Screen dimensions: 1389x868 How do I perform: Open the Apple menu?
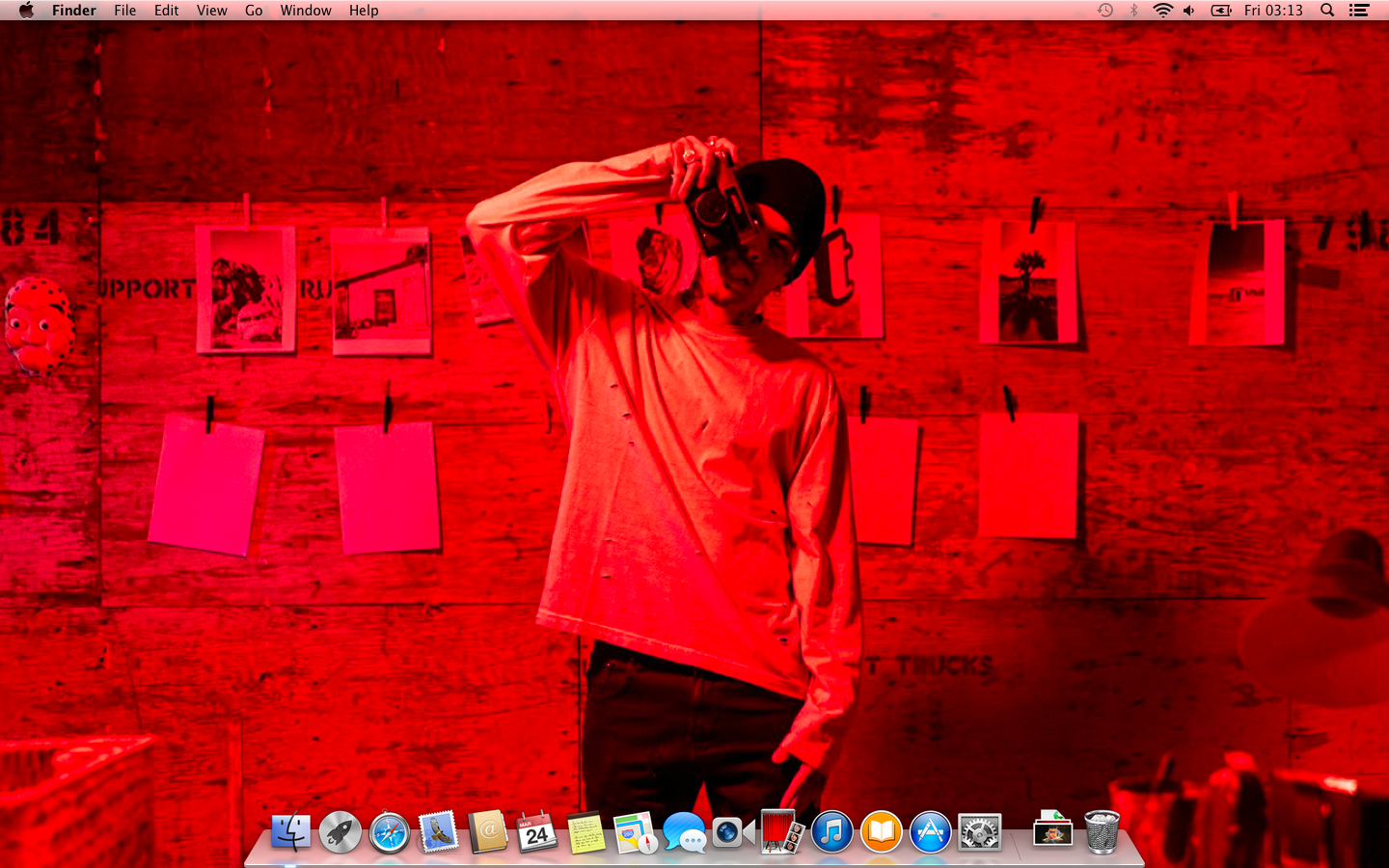26,11
